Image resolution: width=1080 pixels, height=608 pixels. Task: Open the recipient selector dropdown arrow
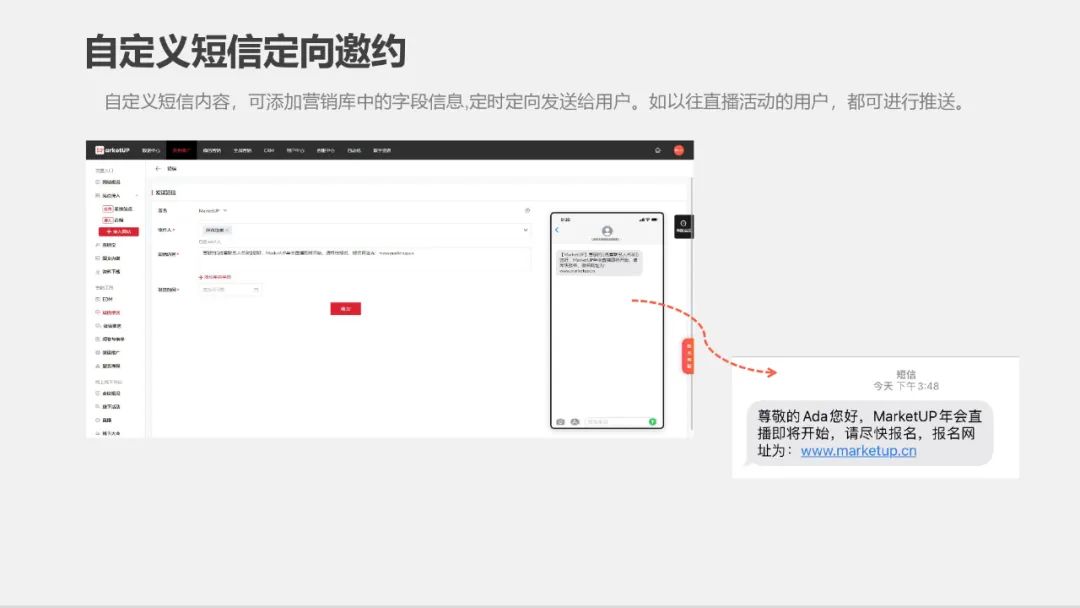(x=526, y=230)
